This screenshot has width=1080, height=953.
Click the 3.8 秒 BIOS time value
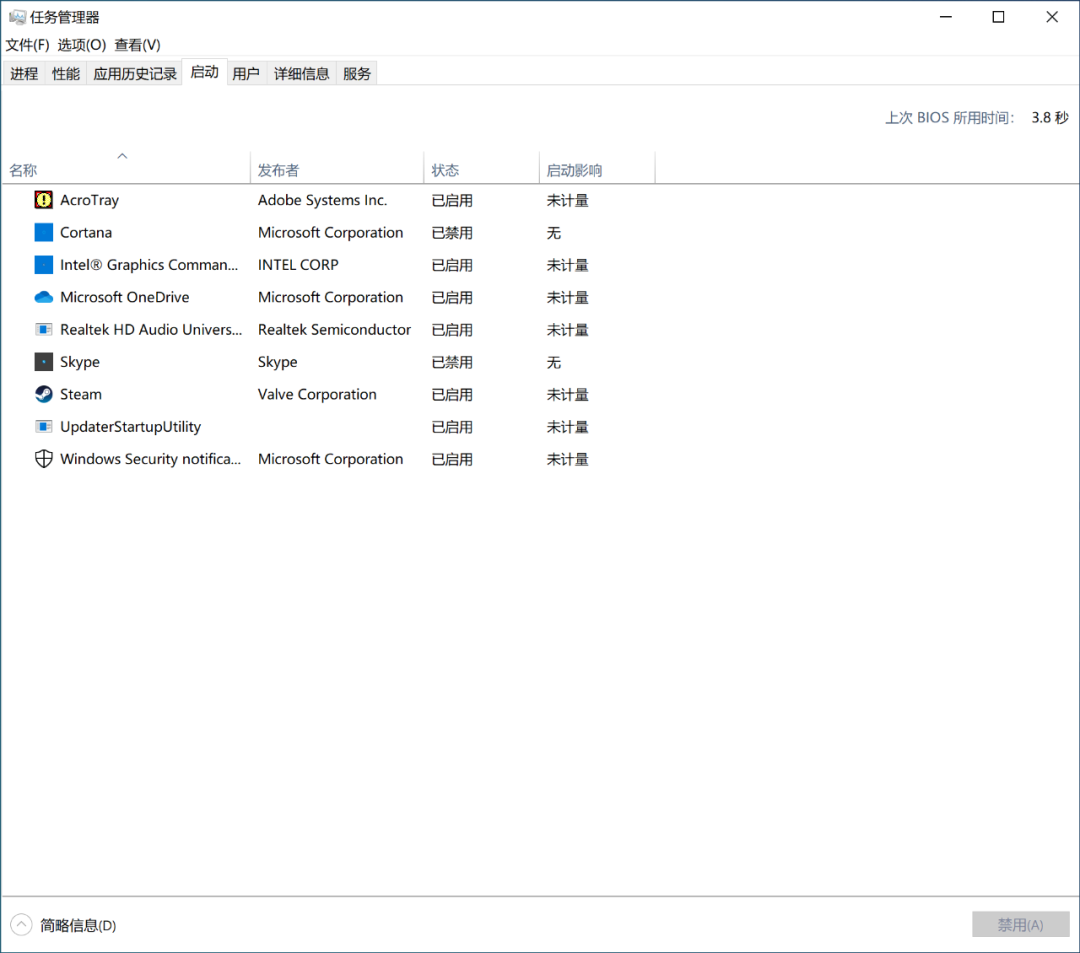(x=1050, y=118)
